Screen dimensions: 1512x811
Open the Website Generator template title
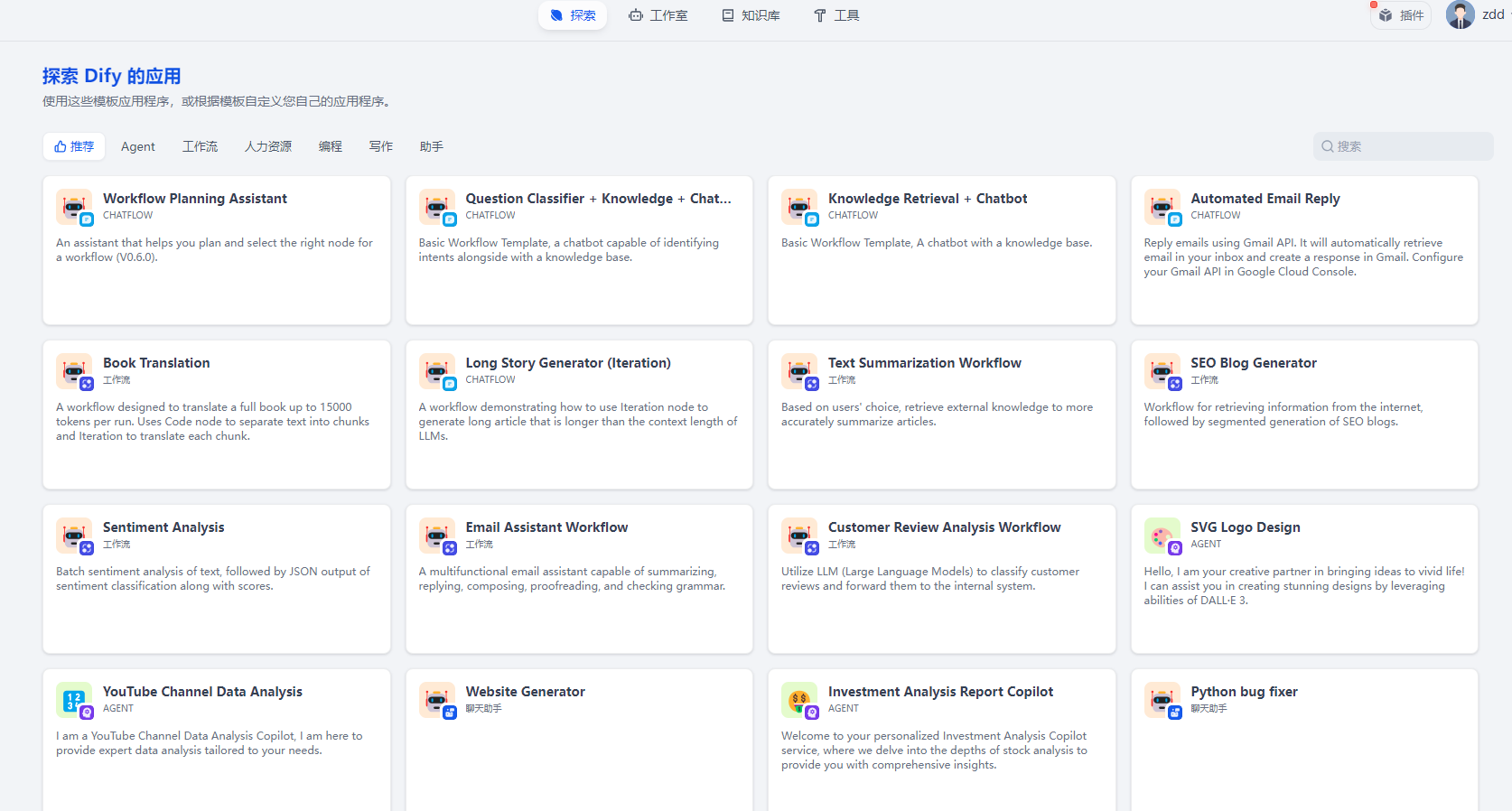[x=526, y=692]
